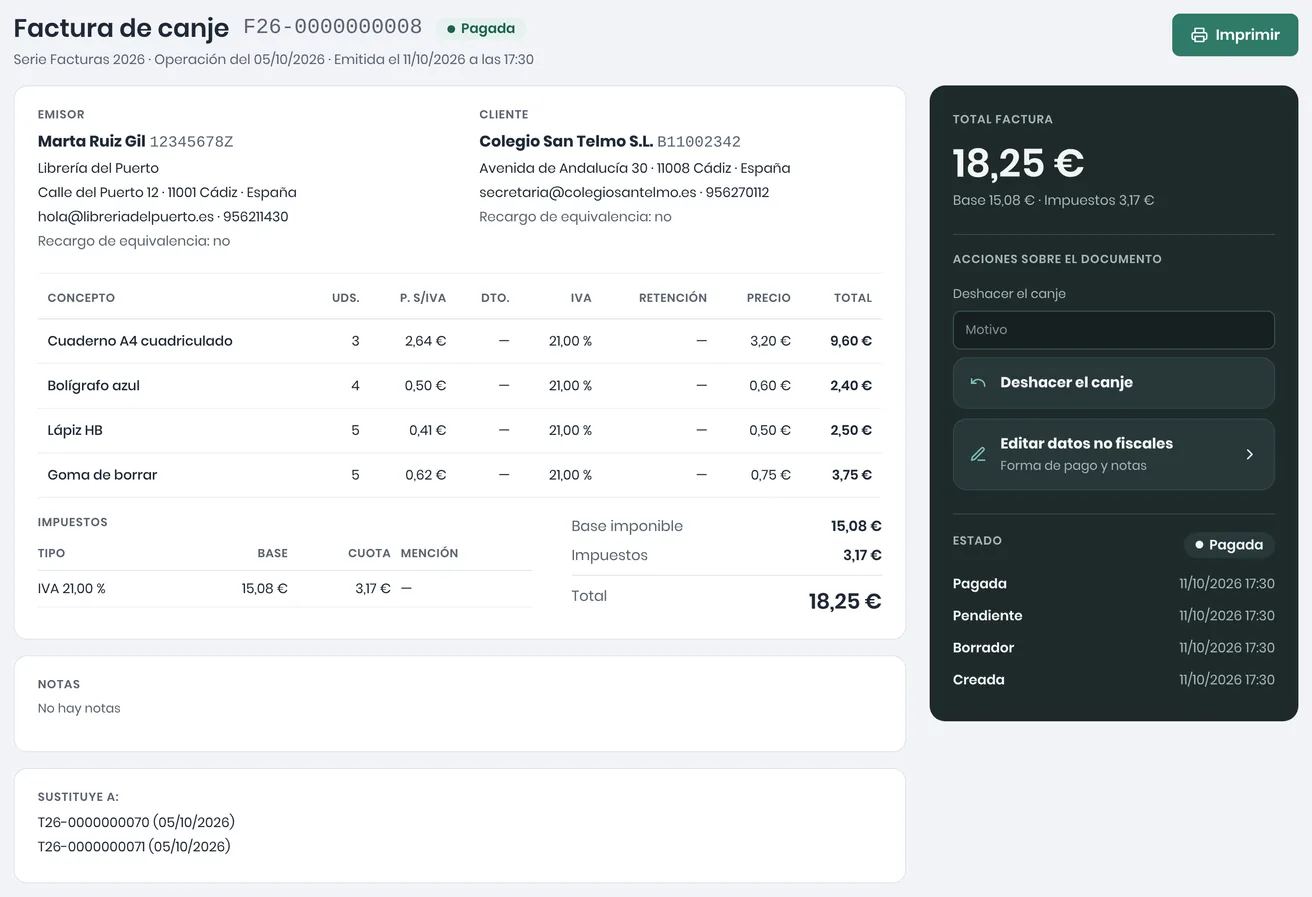Click the 9,60 € total for Cuaderno
The height and width of the screenshot is (897, 1312).
(851, 341)
